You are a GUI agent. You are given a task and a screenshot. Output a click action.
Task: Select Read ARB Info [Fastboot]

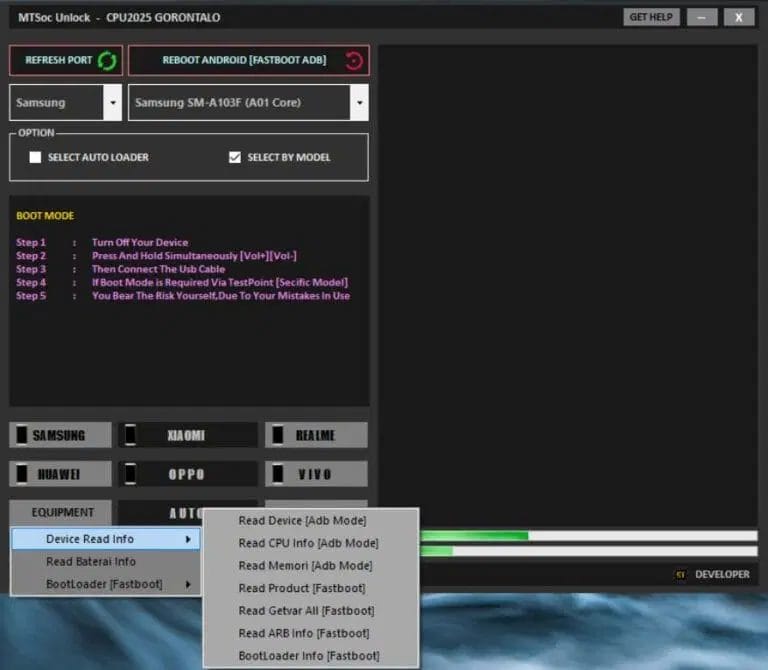[303, 633]
